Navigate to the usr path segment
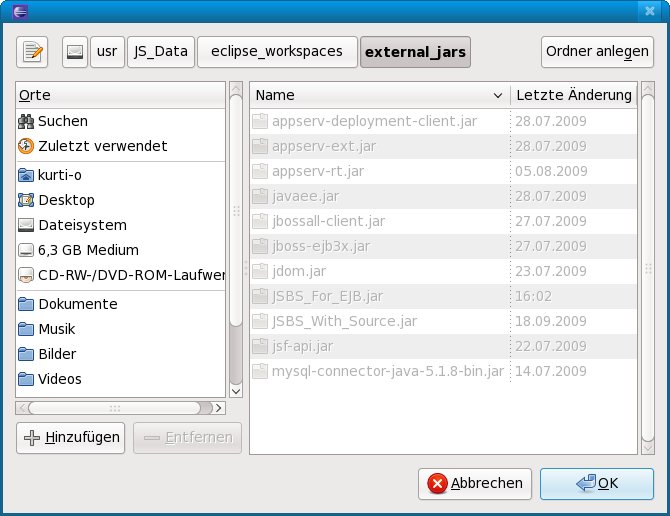The height and width of the screenshot is (516, 670). (105, 51)
